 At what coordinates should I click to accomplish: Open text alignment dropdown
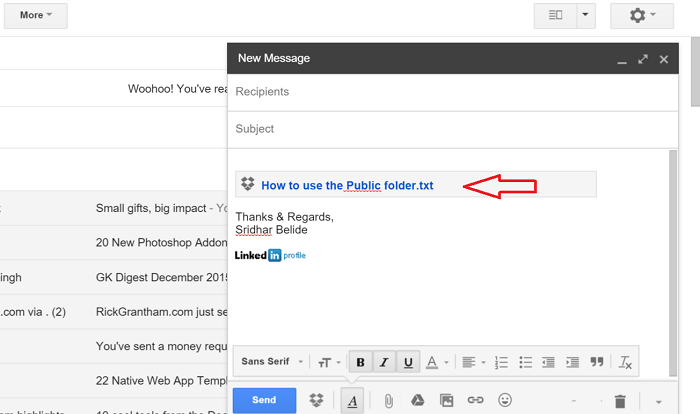point(474,362)
